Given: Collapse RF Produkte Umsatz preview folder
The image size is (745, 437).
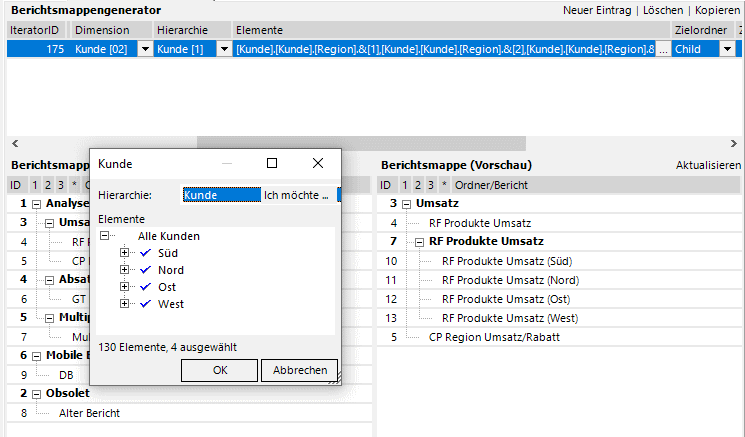Looking at the screenshot, I should click(420, 242).
